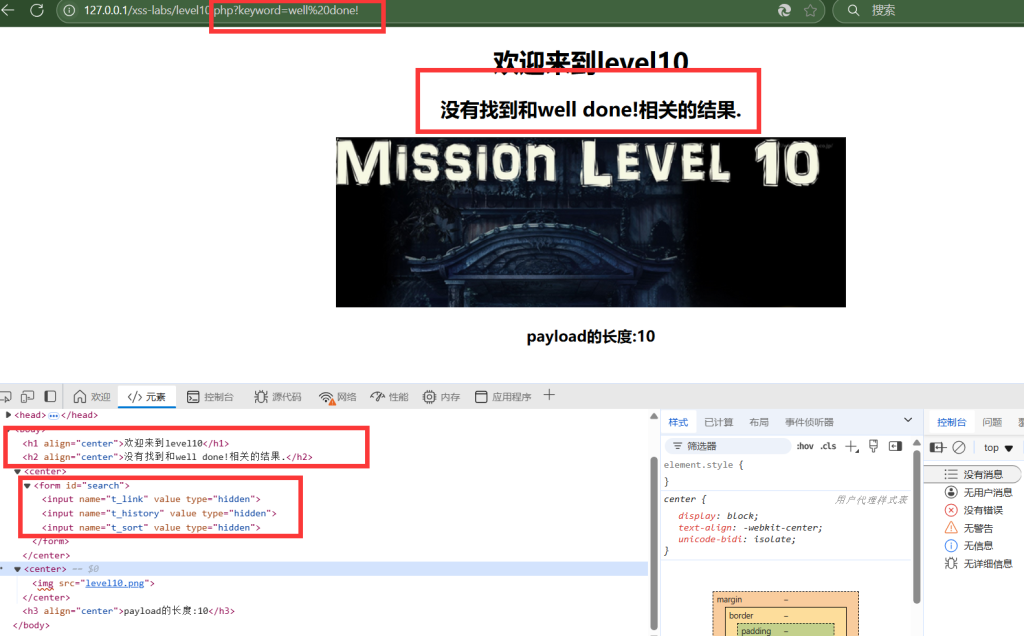Expand more style tabs chevron
Screen dimensions: 1024x636
click(908, 420)
